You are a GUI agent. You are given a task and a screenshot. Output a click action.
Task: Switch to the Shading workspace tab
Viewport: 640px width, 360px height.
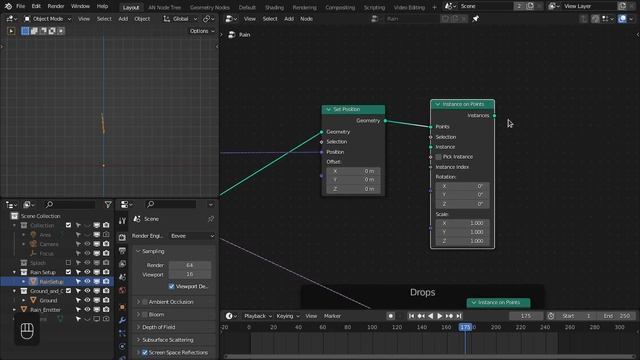click(x=274, y=7)
